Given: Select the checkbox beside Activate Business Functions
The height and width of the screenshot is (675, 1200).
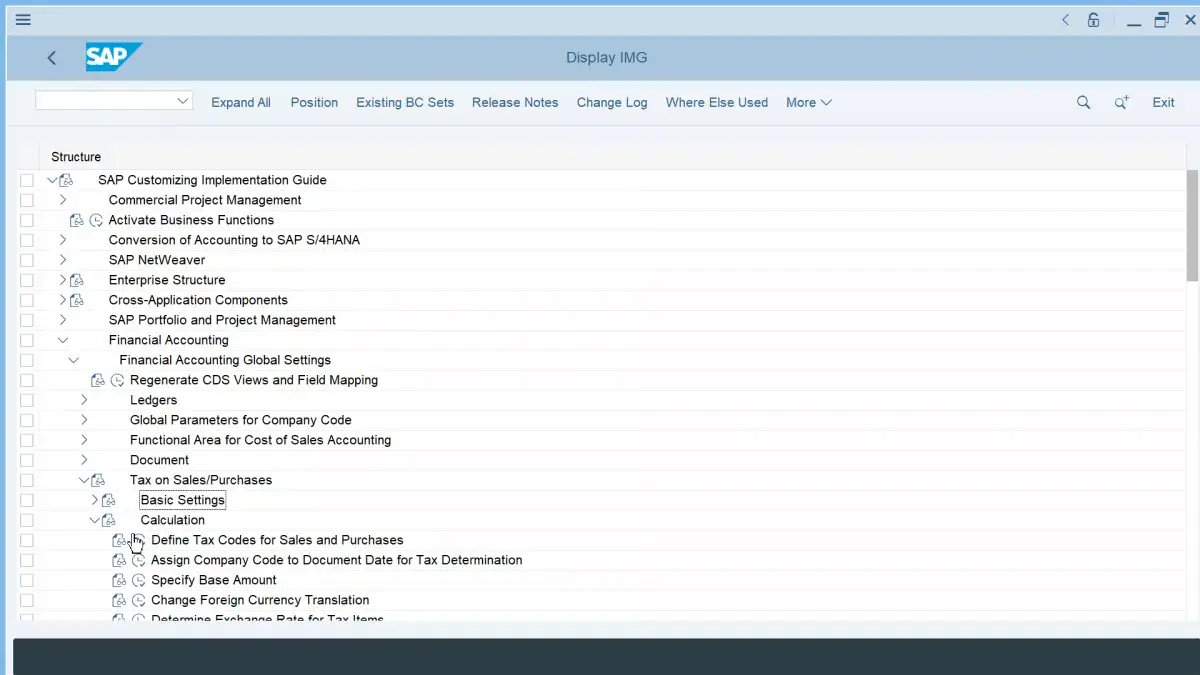Looking at the screenshot, I should [x=27, y=220].
